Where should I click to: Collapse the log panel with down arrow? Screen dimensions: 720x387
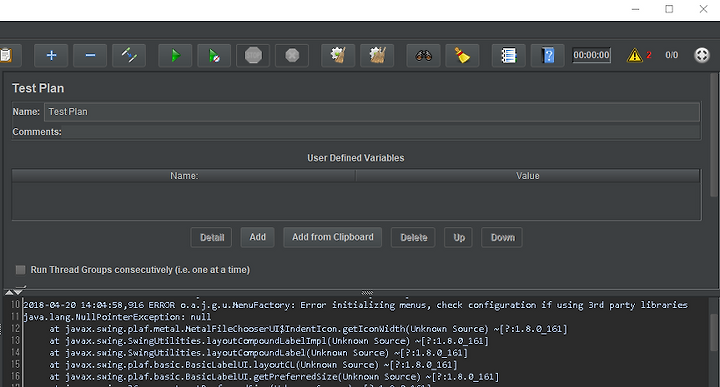coord(18,292)
